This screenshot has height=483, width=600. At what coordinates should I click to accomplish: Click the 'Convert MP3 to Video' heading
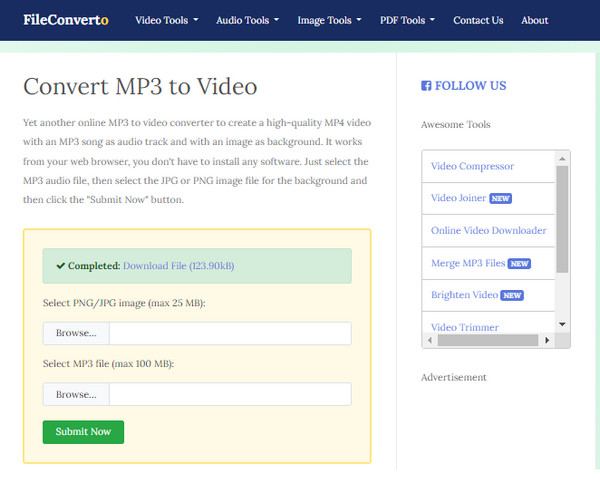coord(140,86)
